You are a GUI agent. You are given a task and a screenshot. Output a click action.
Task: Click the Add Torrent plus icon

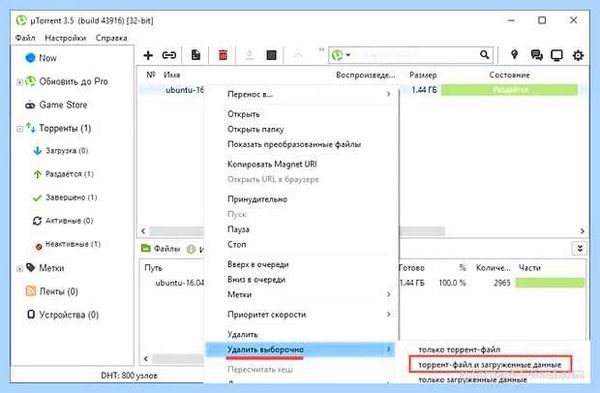tap(148, 55)
